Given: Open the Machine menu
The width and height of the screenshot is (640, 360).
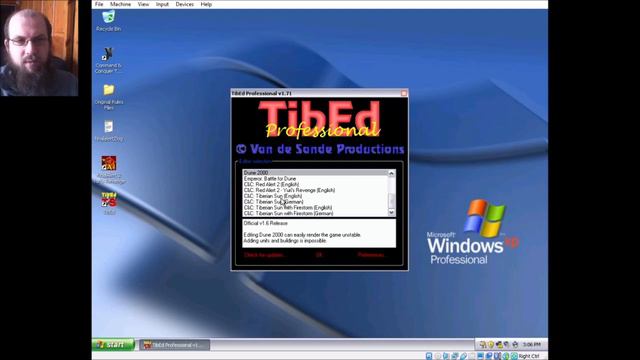Looking at the screenshot, I should point(120,4).
